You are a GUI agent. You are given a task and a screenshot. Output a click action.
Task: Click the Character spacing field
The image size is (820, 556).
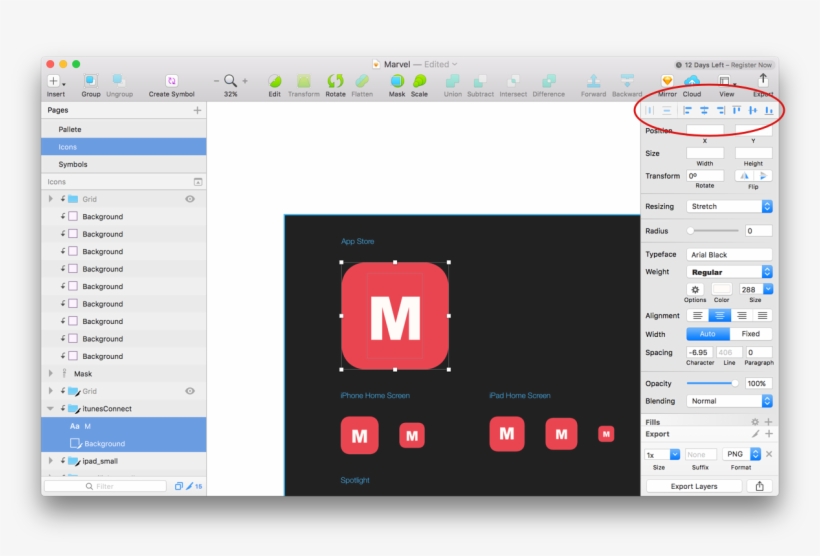click(x=700, y=352)
